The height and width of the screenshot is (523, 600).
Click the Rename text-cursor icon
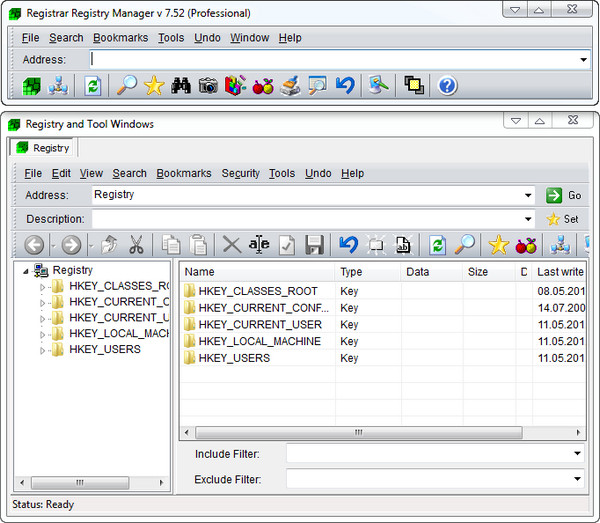click(259, 244)
